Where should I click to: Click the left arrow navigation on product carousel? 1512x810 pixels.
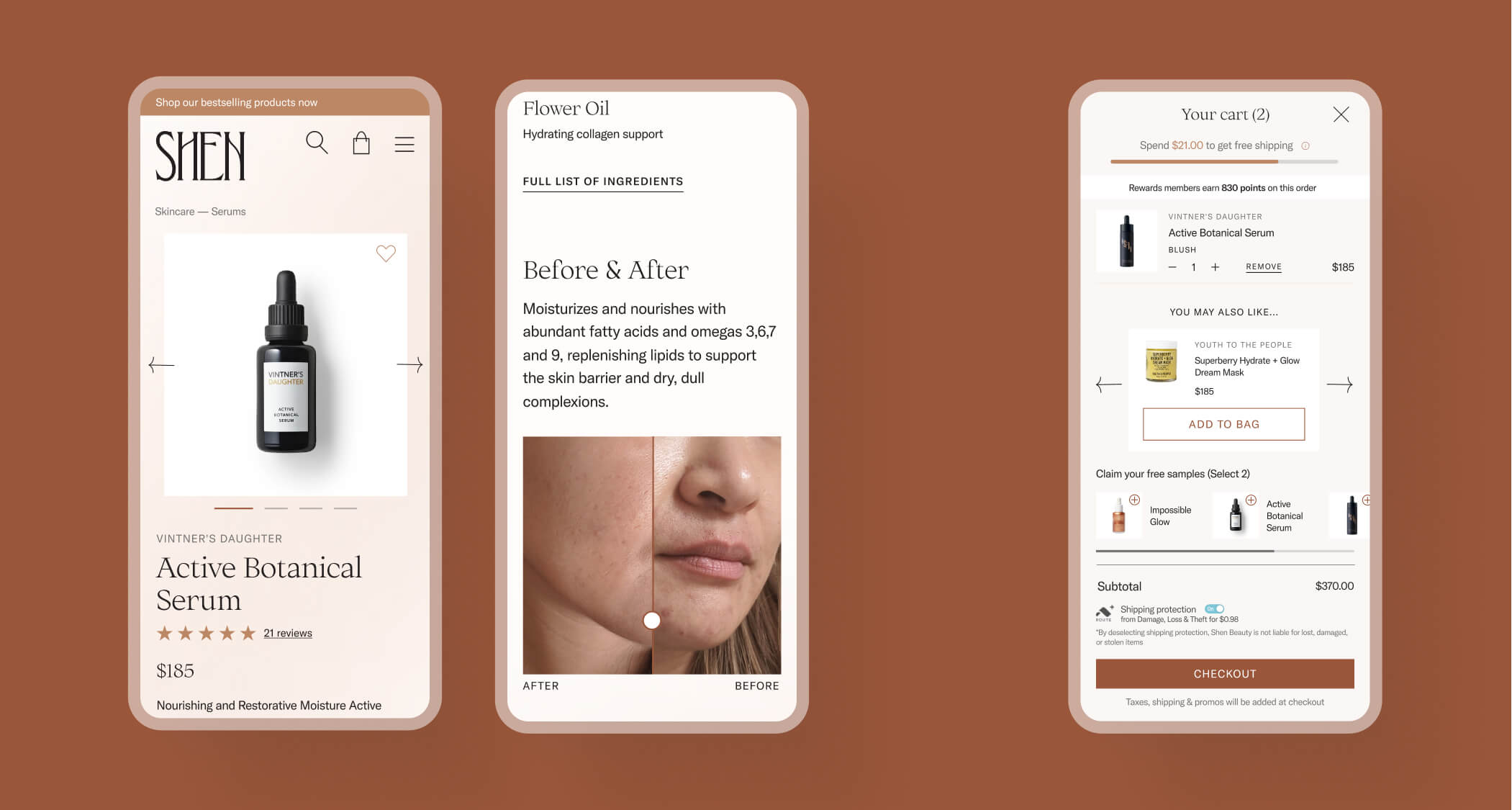point(160,364)
